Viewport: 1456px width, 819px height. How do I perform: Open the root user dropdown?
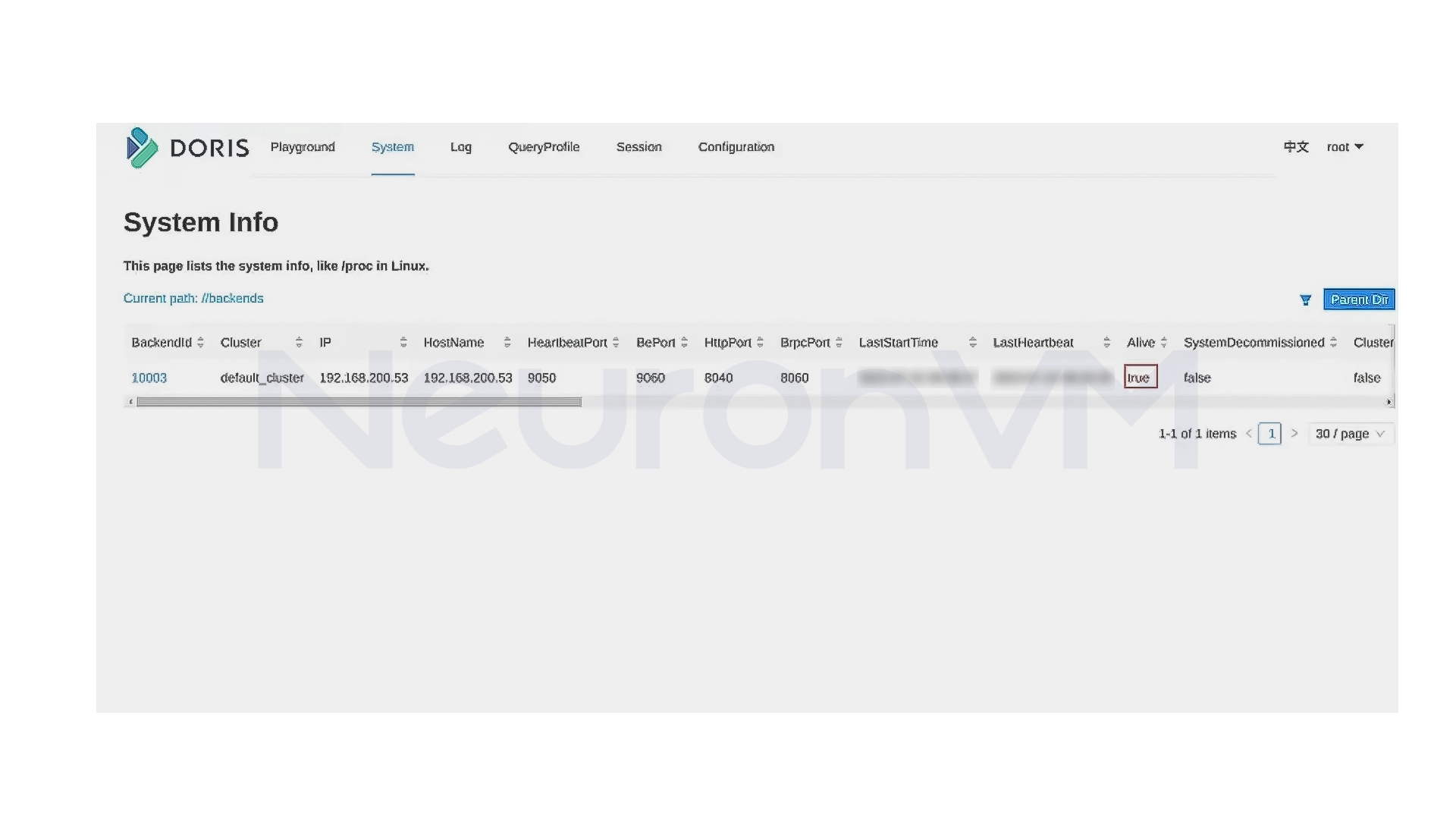point(1345,147)
